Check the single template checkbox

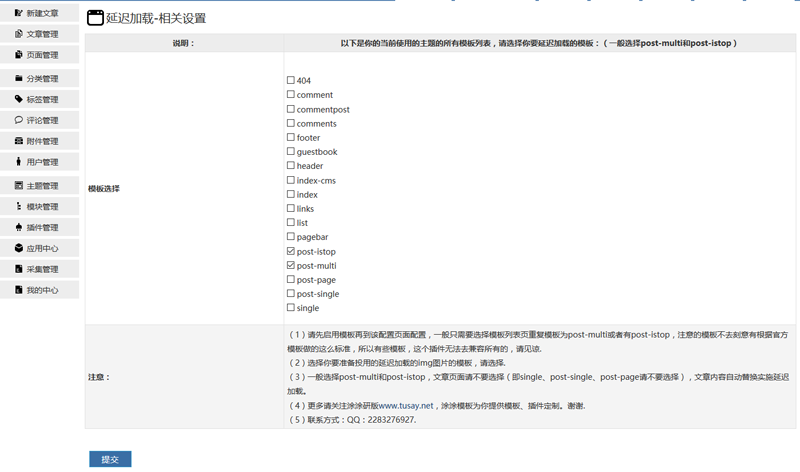(291, 308)
